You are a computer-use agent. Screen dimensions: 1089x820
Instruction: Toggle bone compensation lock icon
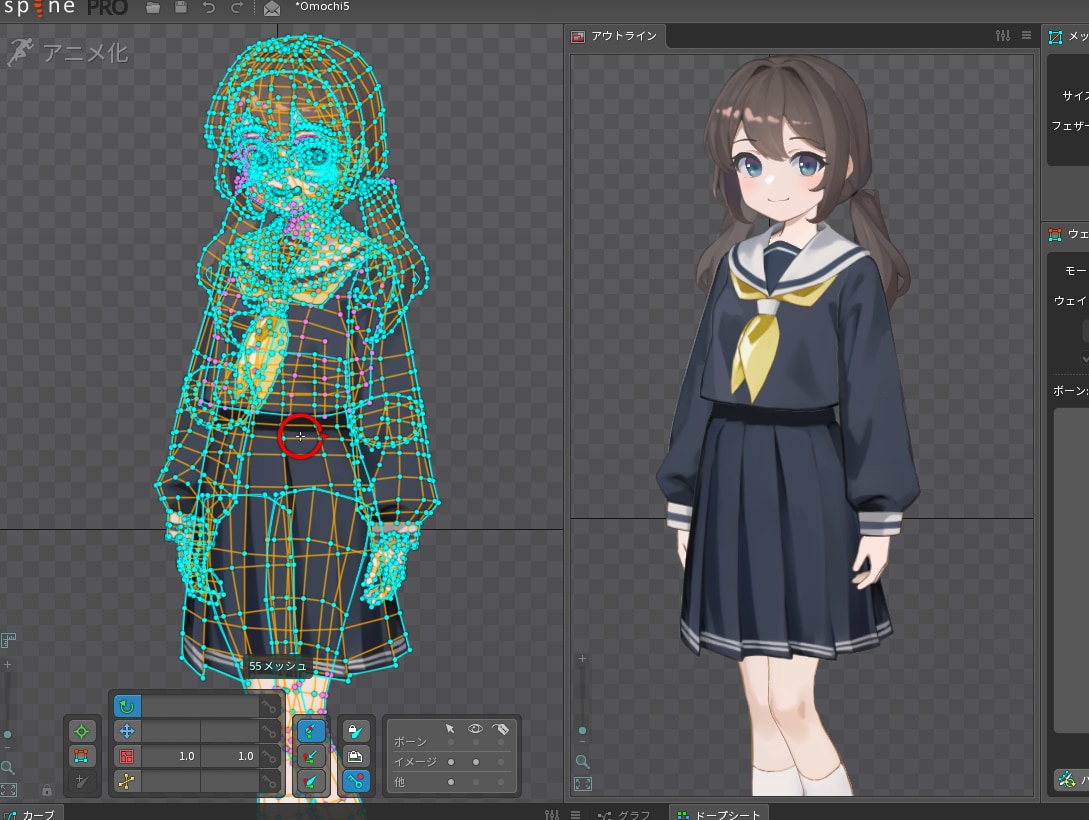[356, 731]
